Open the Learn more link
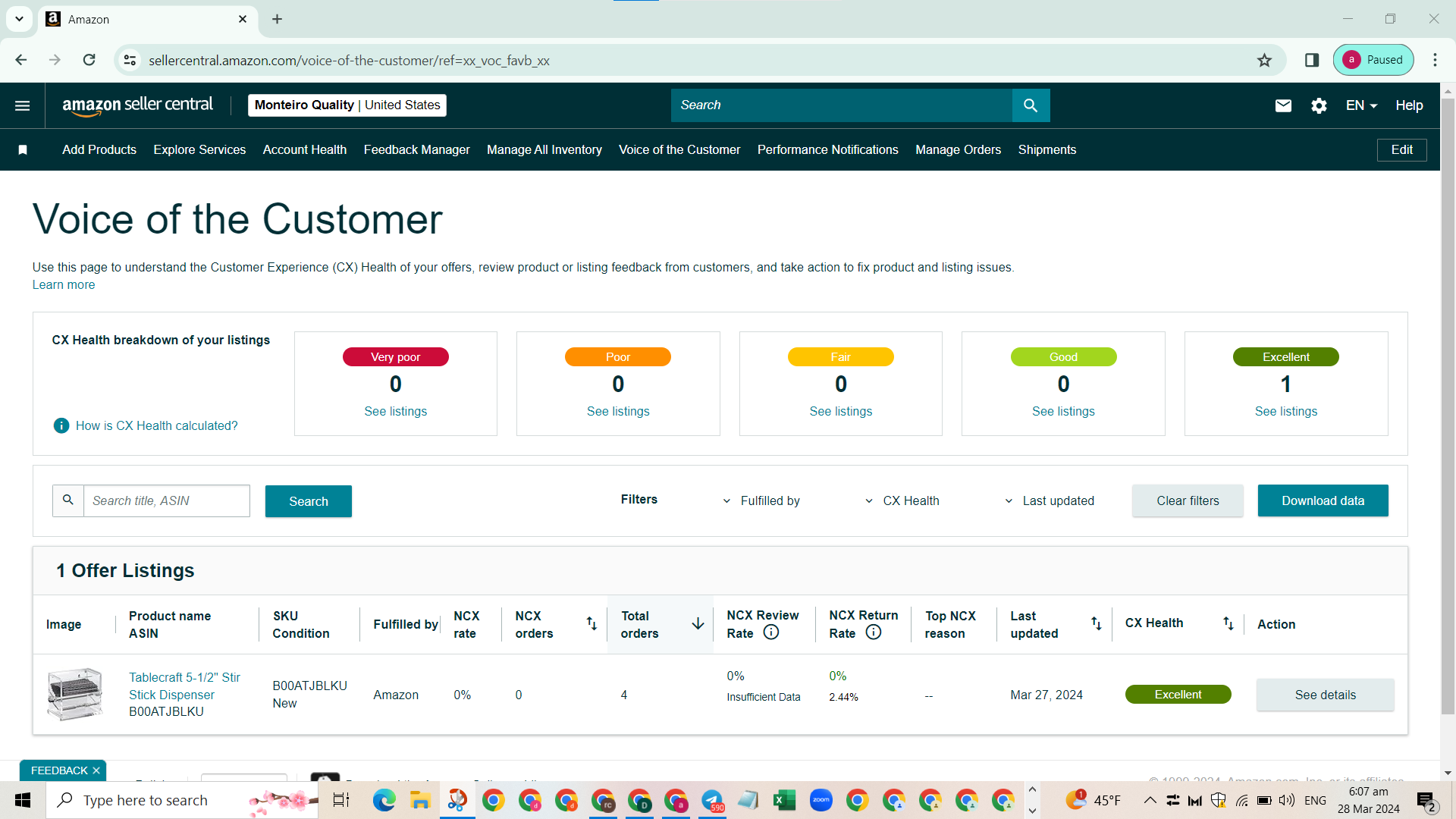Viewport: 1456px width, 819px height. click(x=64, y=284)
